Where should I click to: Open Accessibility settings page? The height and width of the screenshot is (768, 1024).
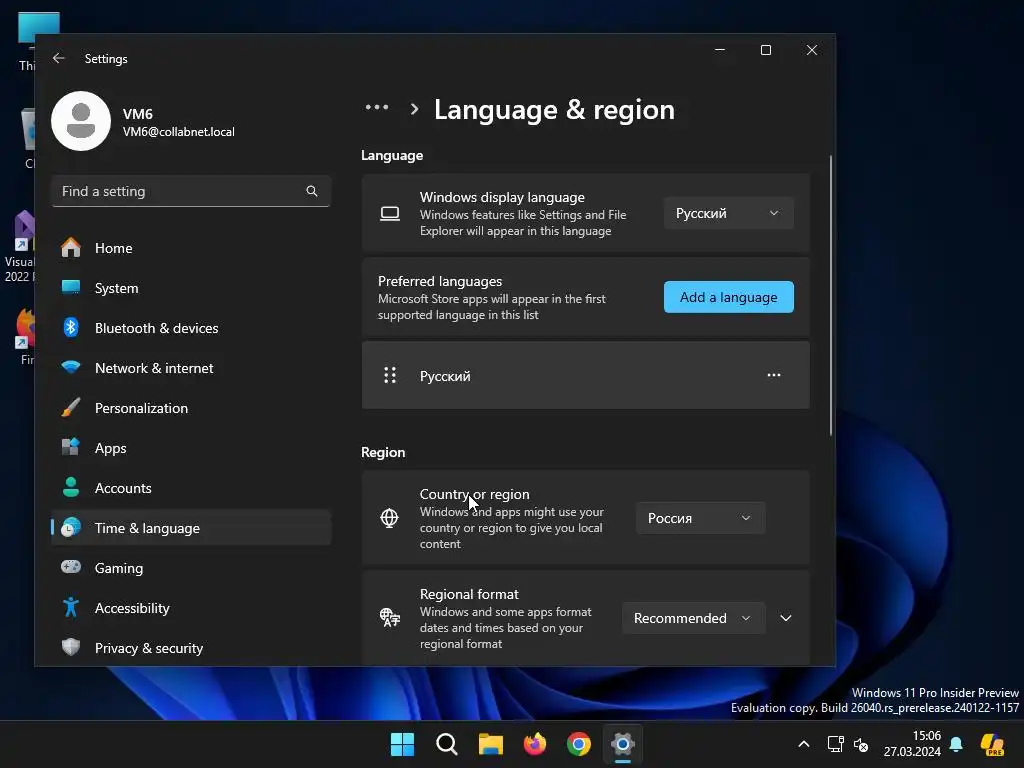[x=191, y=607]
